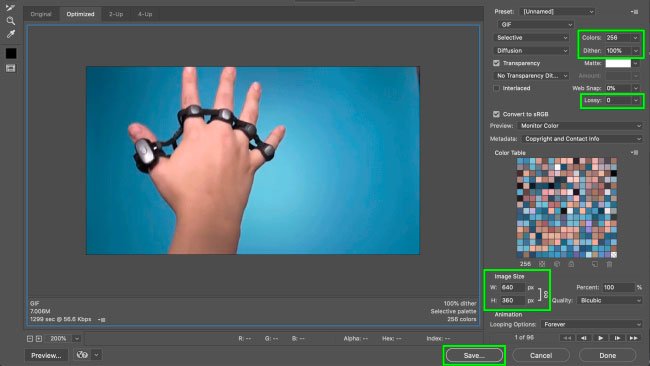Open the Diffusion dither method dropdown
The width and height of the screenshot is (650, 366).
(x=531, y=51)
